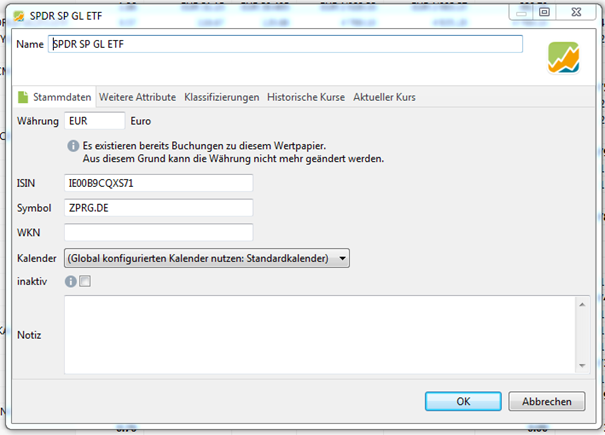Image resolution: width=605 pixels, height=435 pixels.
Task: Open the Aktueller Kurs tab
Action: pyautogui.click(x=384, y=97)
